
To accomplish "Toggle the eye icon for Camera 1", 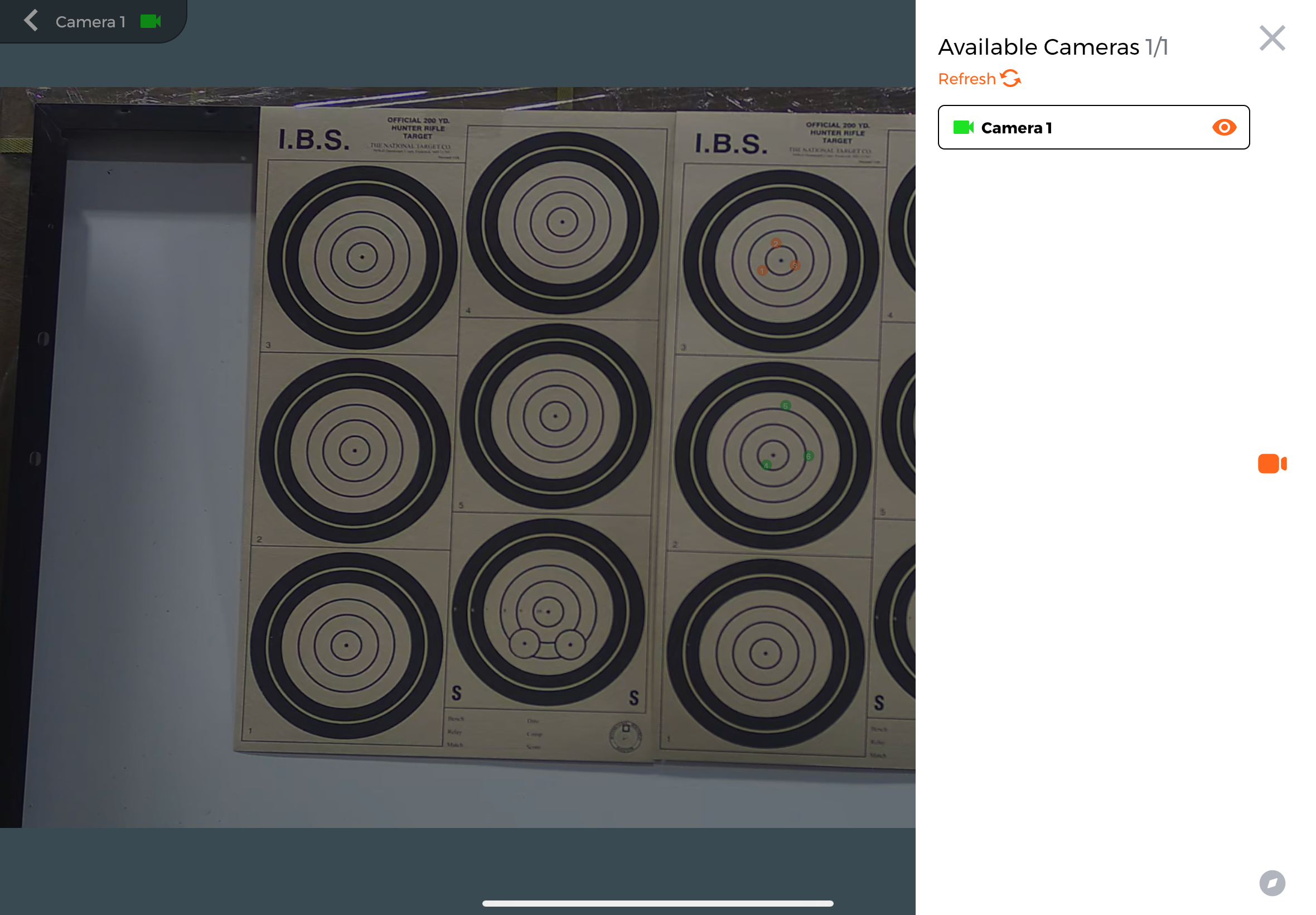I will [1223, 127].
